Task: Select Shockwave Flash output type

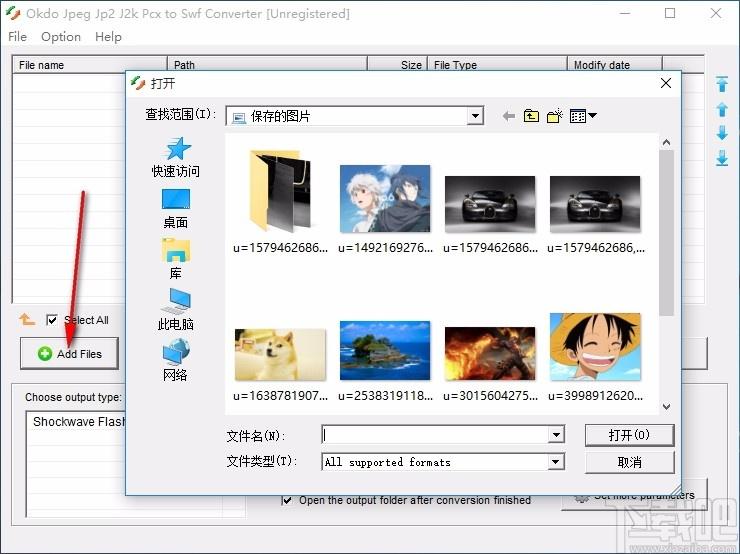Action: pos(78,421)
